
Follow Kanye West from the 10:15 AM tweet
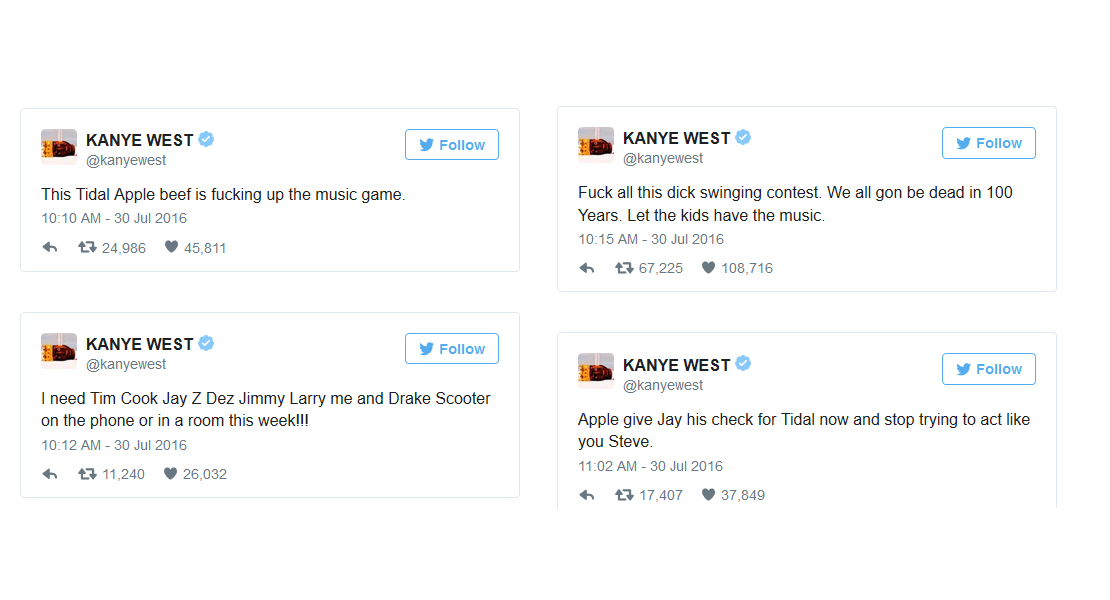[x=988, y=143]
